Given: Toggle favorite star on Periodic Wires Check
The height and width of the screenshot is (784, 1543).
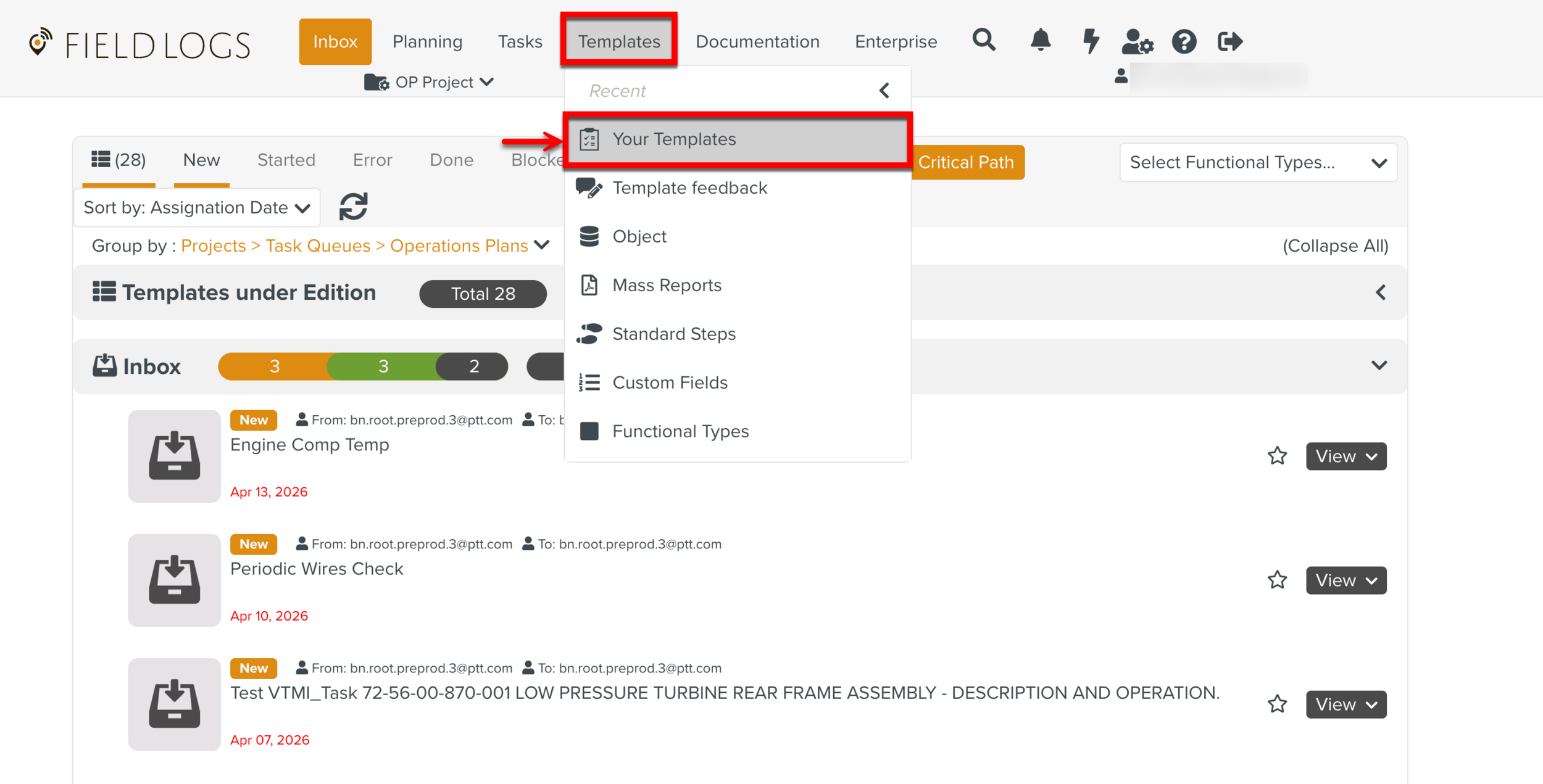Looking at the screenshot, I should (x=1277, y=580).
